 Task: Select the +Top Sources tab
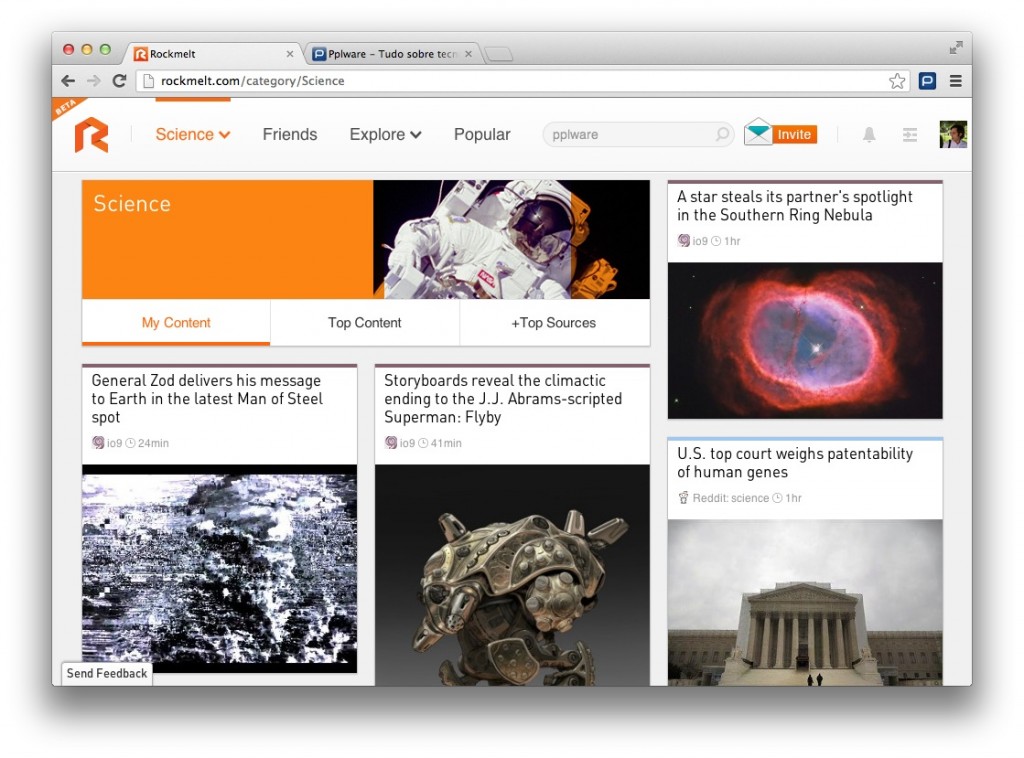554,323
